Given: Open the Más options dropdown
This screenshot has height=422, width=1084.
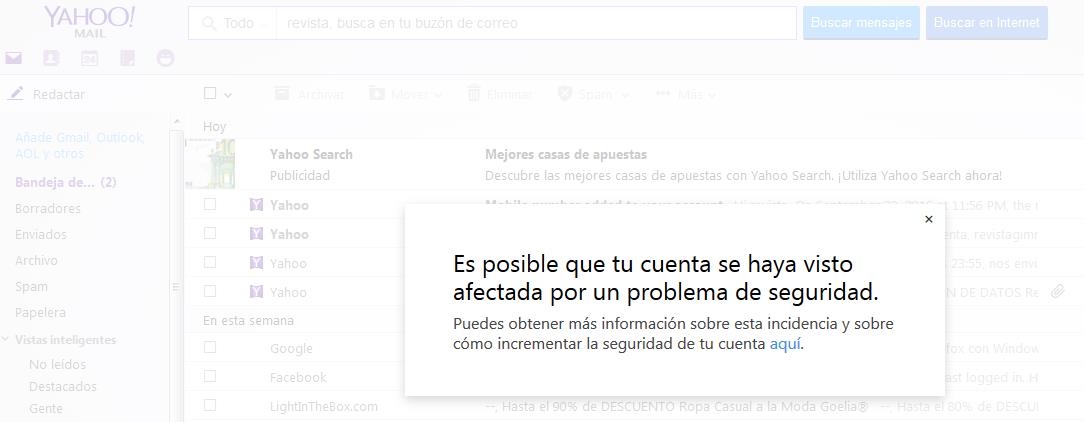Looking at the screenshot, I should click(686, 94).
